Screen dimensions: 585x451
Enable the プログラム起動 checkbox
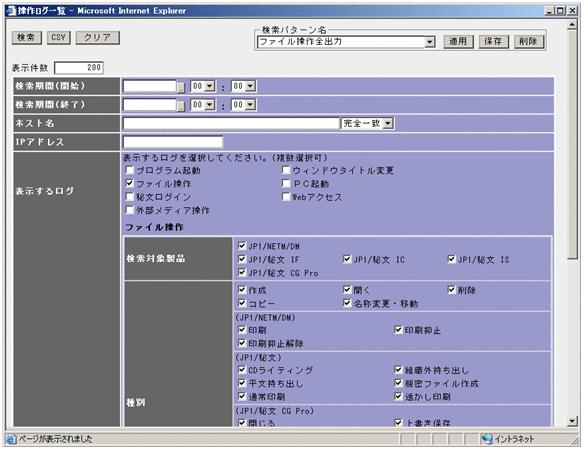[129, 170]
